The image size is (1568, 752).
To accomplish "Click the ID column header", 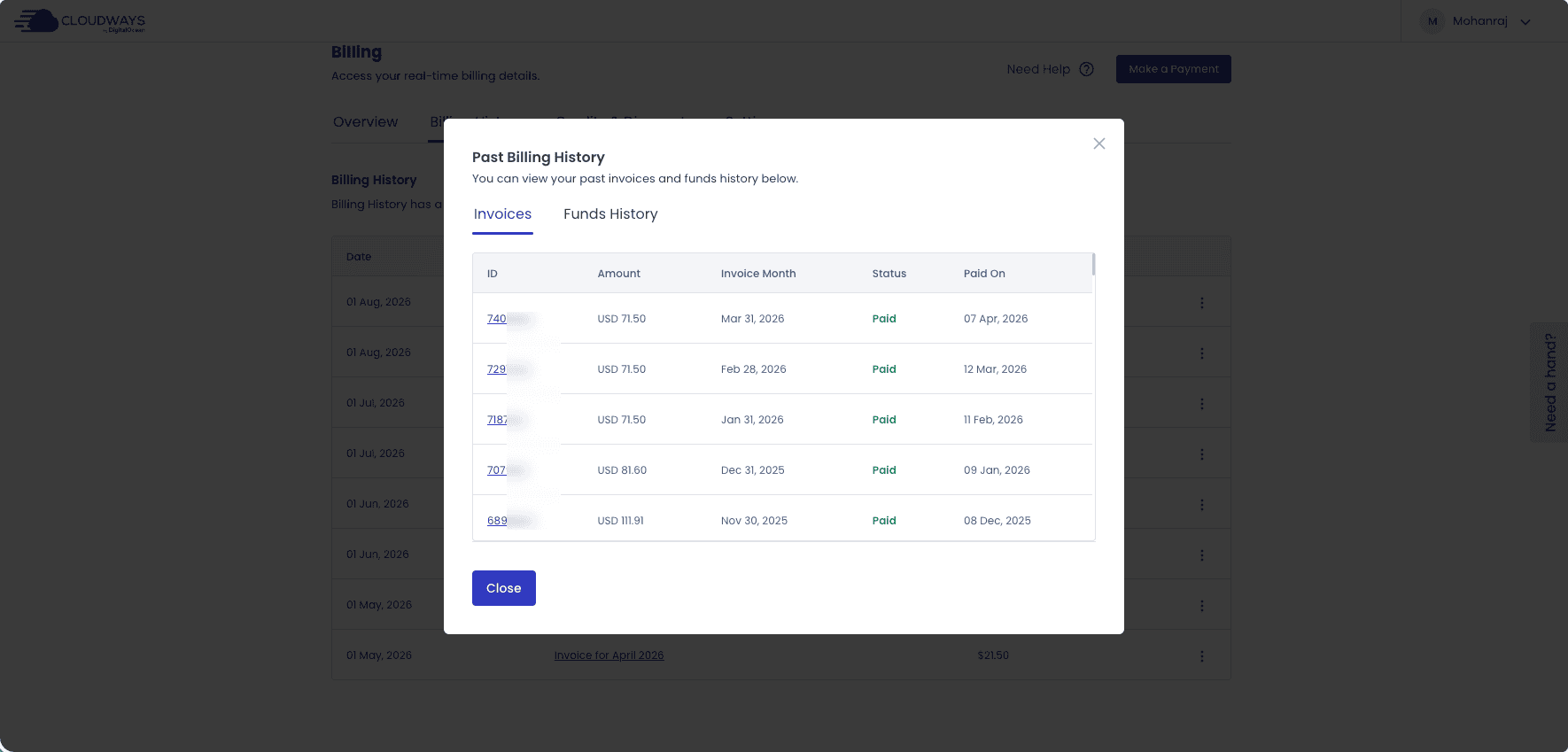I will (x=493, y=274).
